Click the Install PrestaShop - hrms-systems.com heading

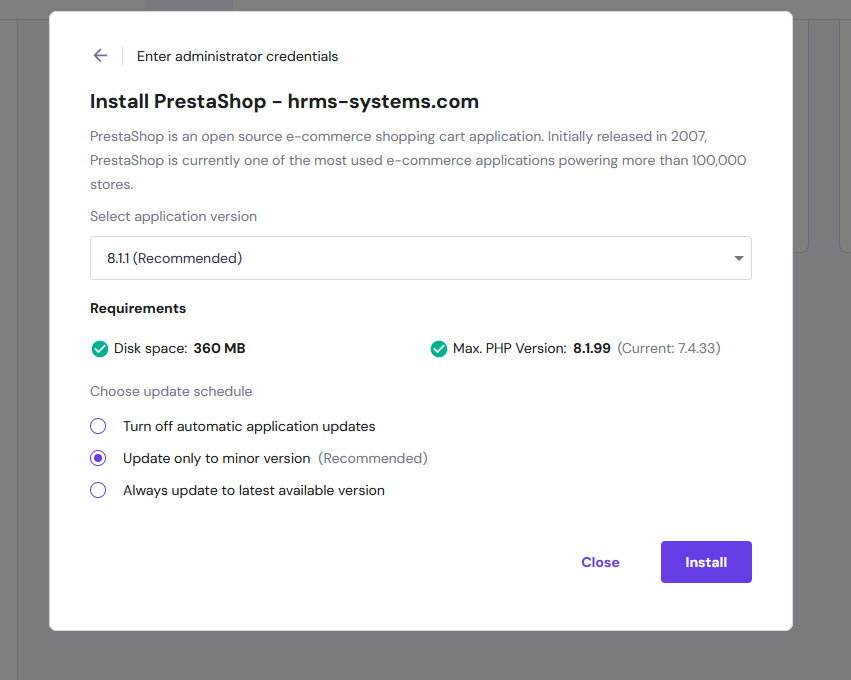284,101
